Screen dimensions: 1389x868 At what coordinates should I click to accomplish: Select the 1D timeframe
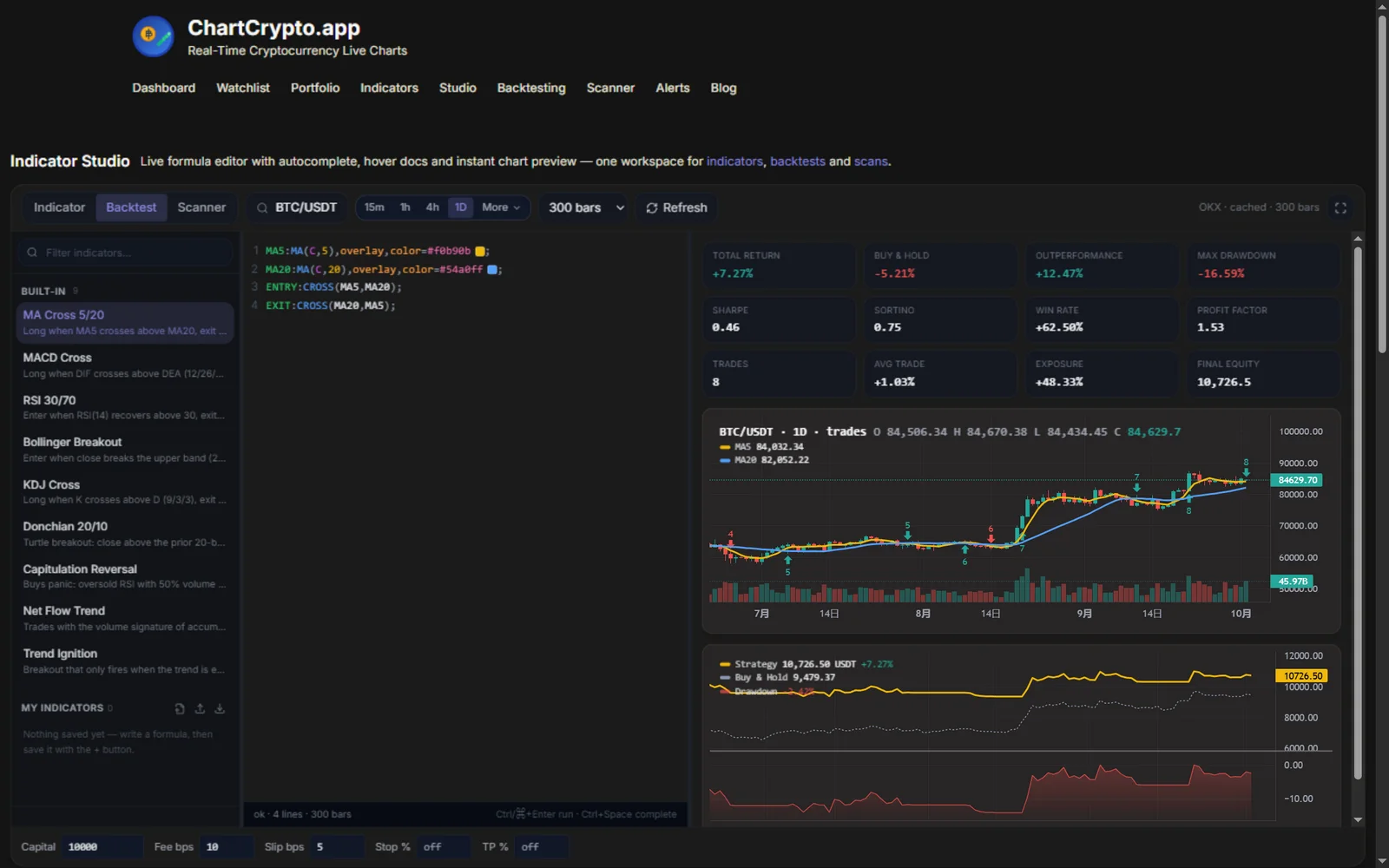pyautogui.click(x=461, y=207)
